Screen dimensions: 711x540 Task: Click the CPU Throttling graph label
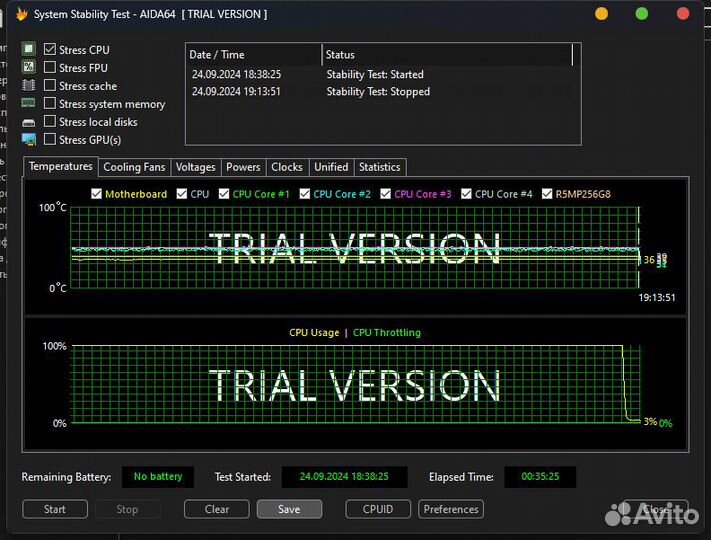point(387,333)
